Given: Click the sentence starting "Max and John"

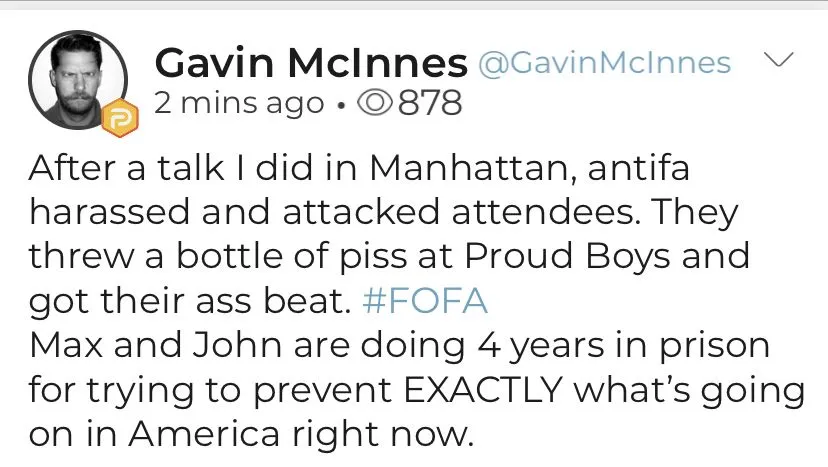Looking at the screenshot, I should coord(398,345).
